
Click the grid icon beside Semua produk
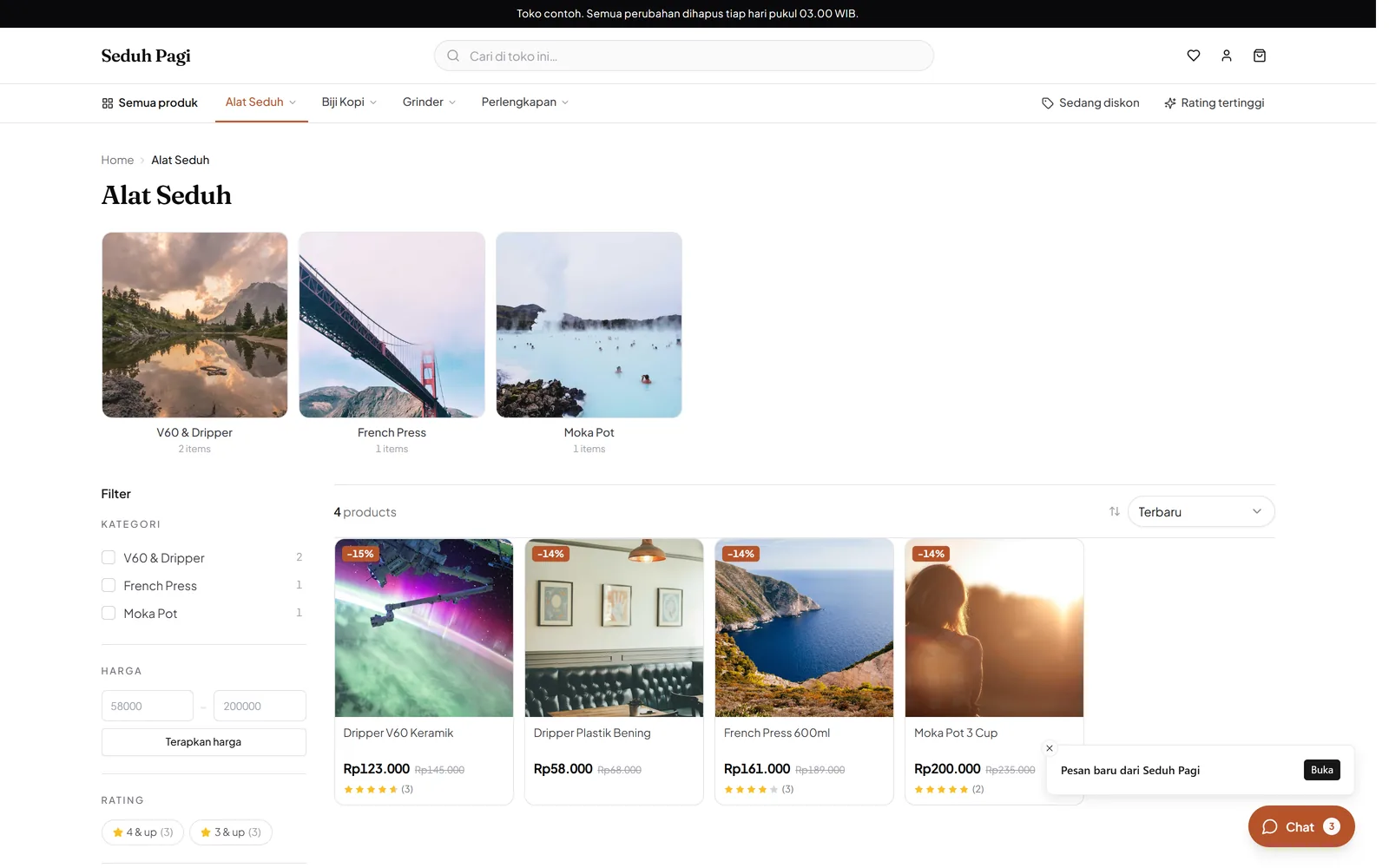tap(108, 103)
